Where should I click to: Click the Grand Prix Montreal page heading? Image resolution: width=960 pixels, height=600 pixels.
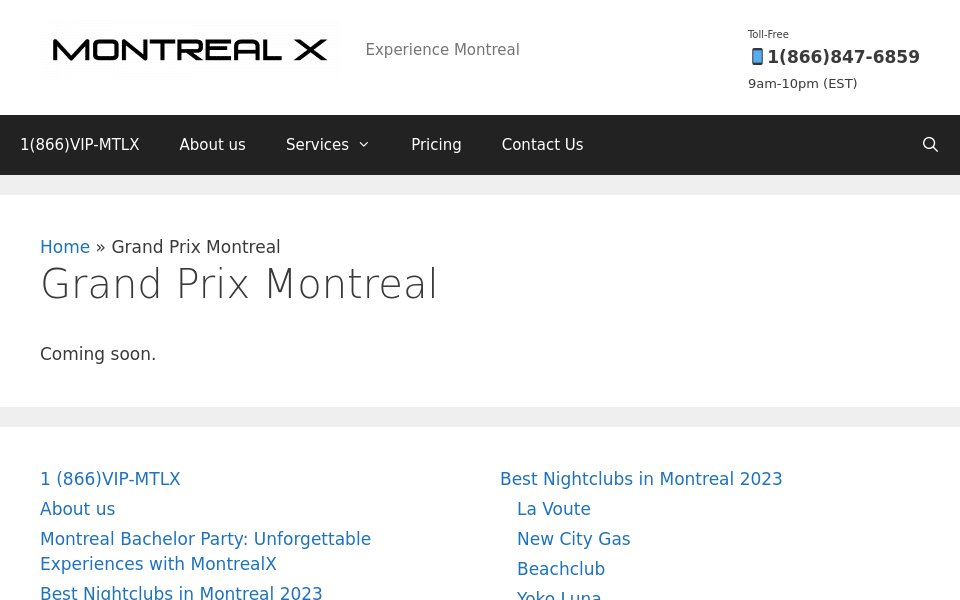(x=239, y=285)
